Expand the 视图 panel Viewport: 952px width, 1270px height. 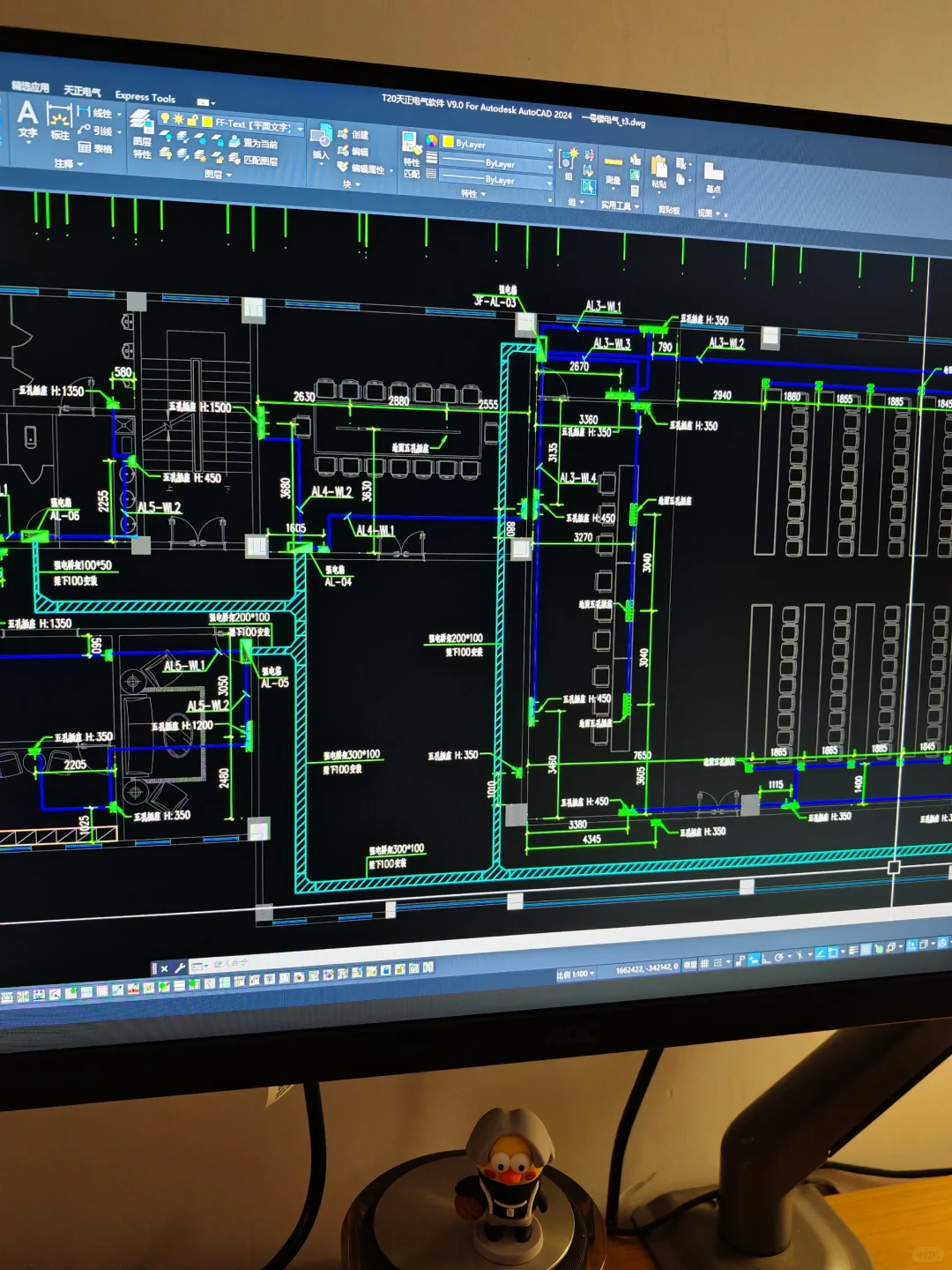point(710,213)
